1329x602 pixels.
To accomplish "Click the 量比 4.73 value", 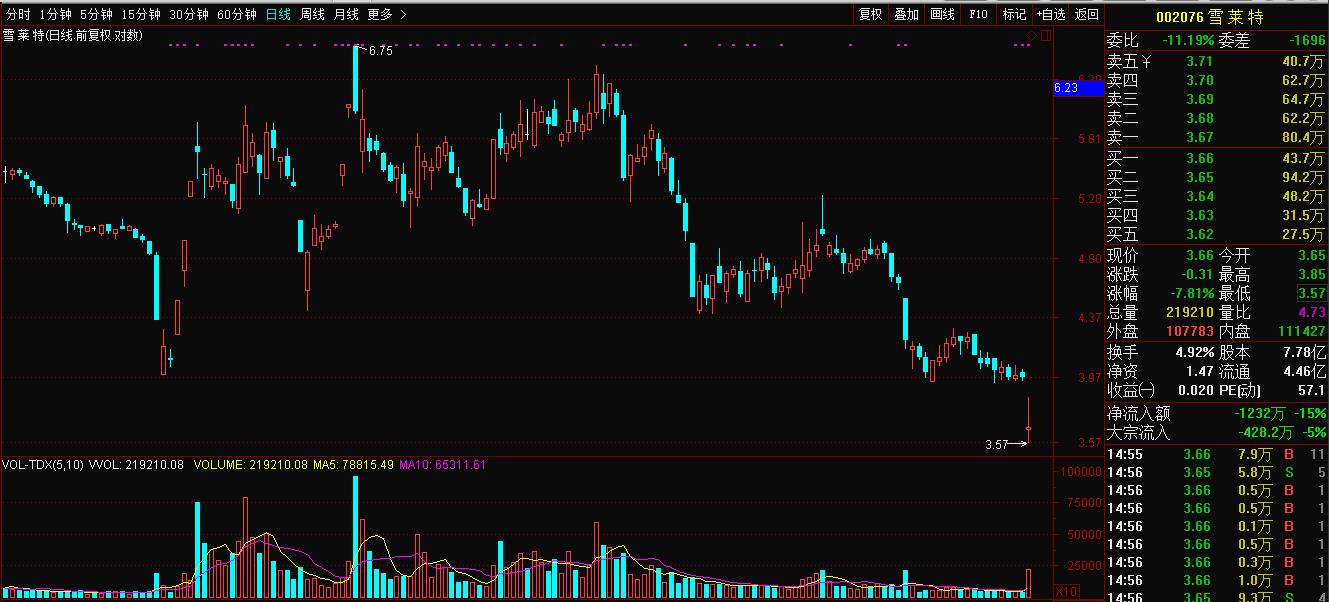I will coord(1310,312).
